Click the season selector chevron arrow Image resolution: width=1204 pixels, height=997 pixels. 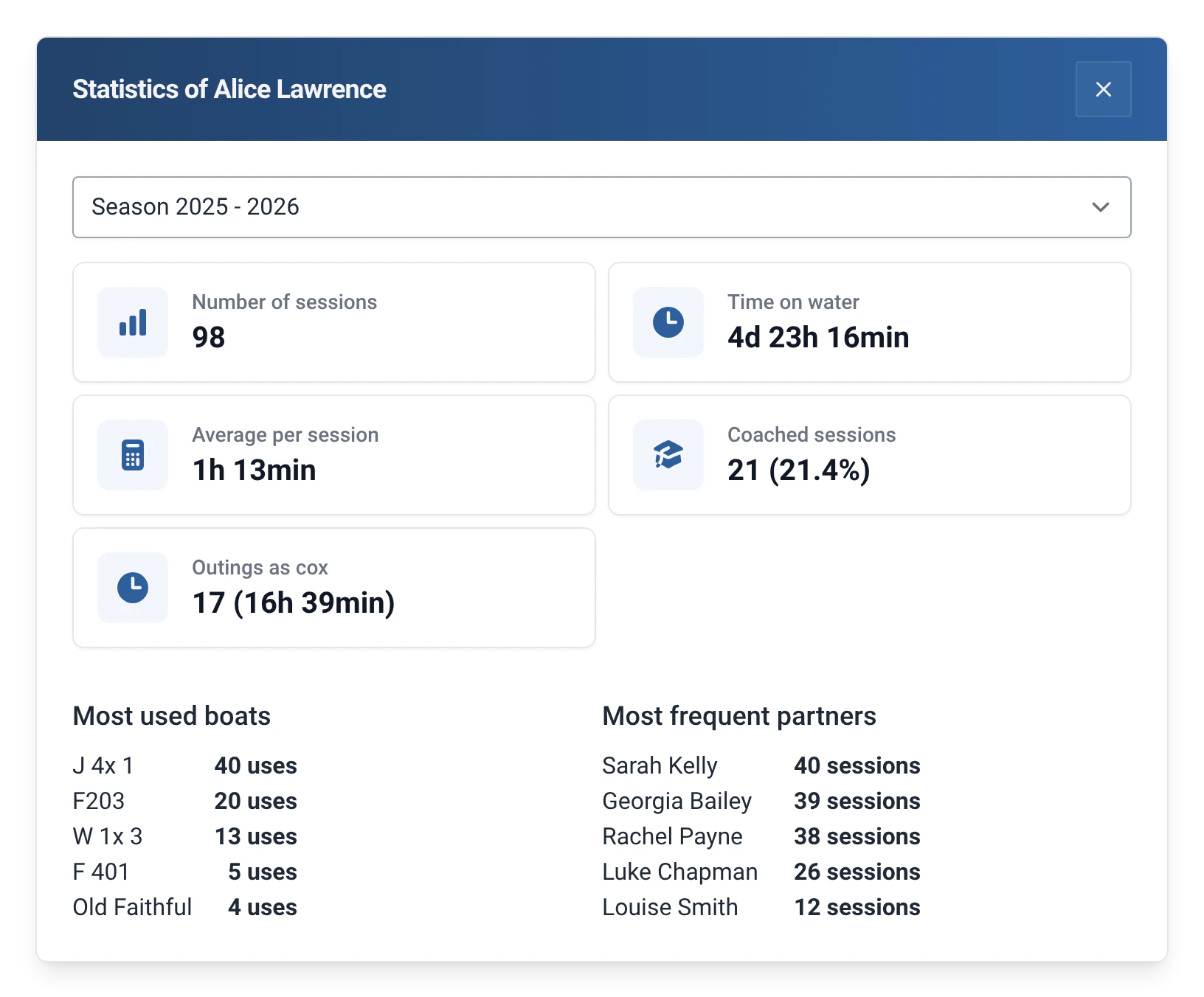click(x=1100, y=207)
